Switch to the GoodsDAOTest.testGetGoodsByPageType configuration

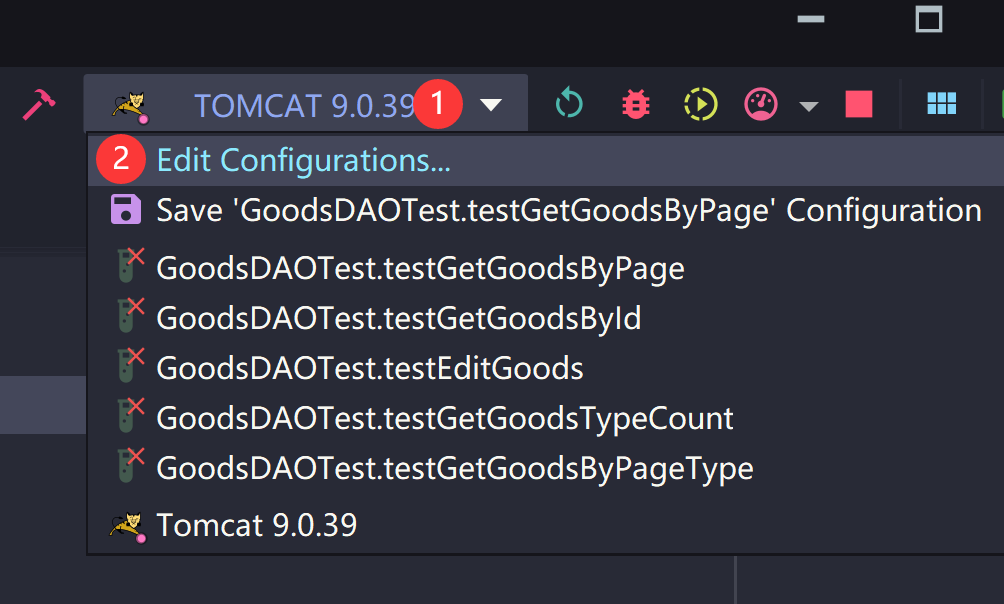pyautogui.click(x=454, y=468)
